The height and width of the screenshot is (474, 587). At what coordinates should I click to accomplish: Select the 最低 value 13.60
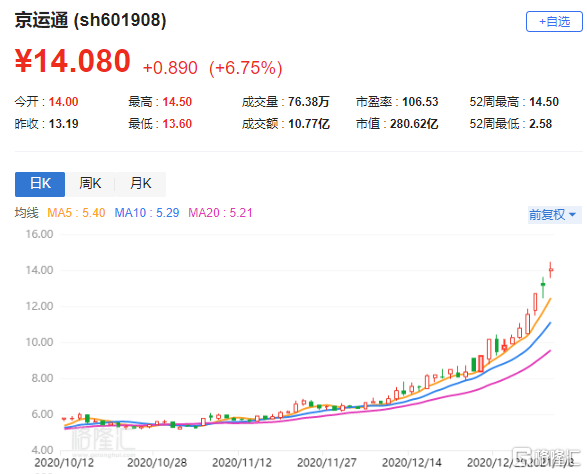[177, 124]
